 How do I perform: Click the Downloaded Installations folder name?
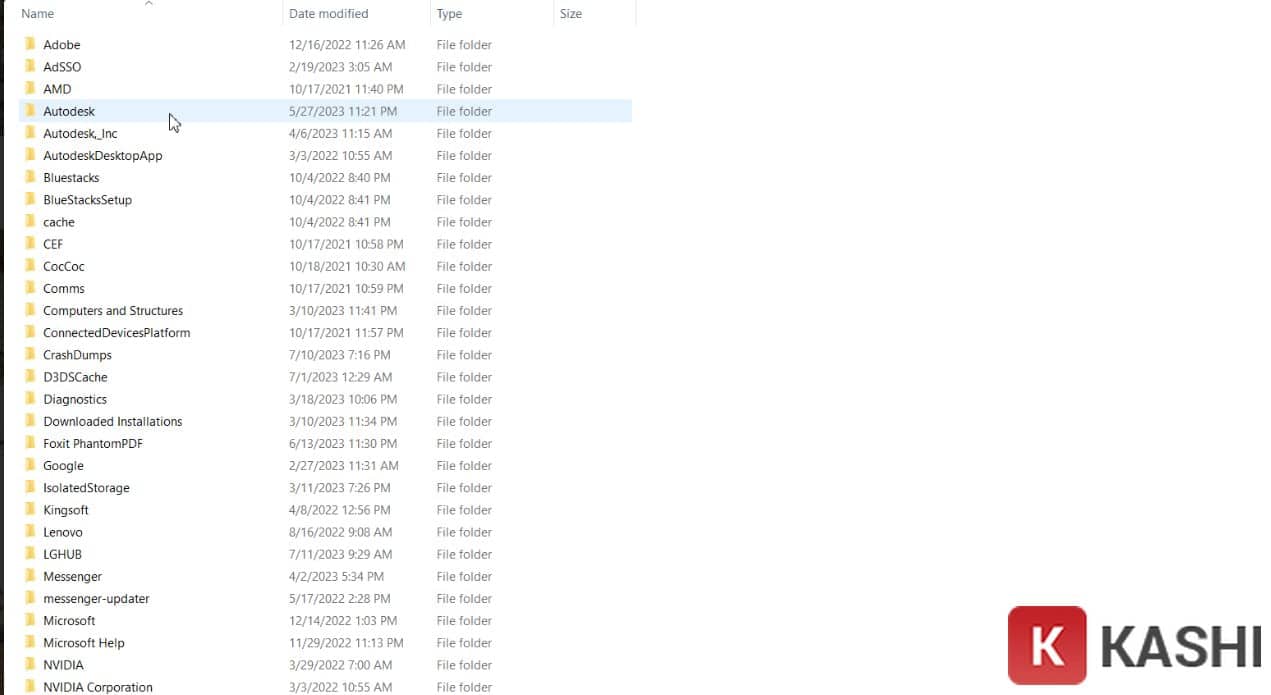pos(112,422)
